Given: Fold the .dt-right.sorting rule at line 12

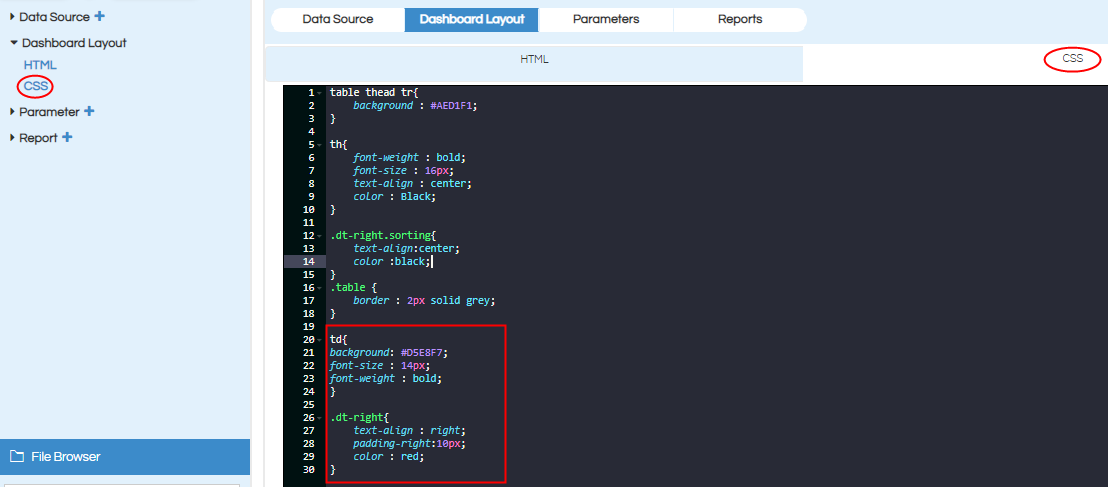Looking at the screenshot, I should 320,235.
